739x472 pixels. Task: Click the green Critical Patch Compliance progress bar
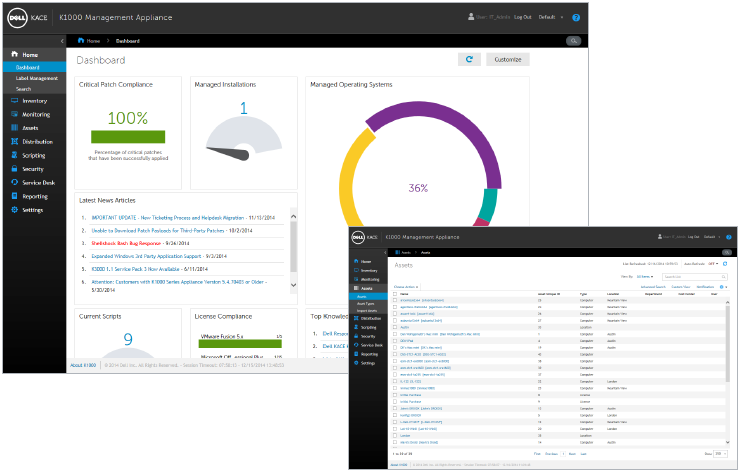click(x=128, y=137)
